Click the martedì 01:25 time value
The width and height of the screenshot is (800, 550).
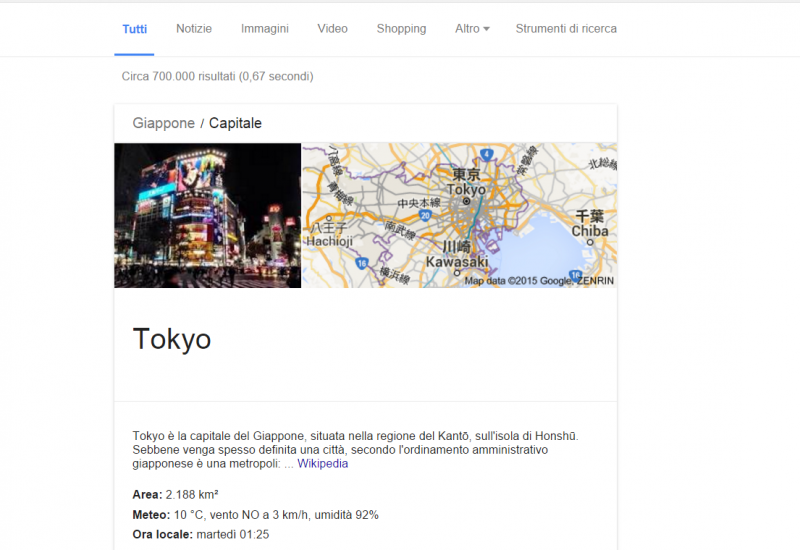(x=233, y=534)
